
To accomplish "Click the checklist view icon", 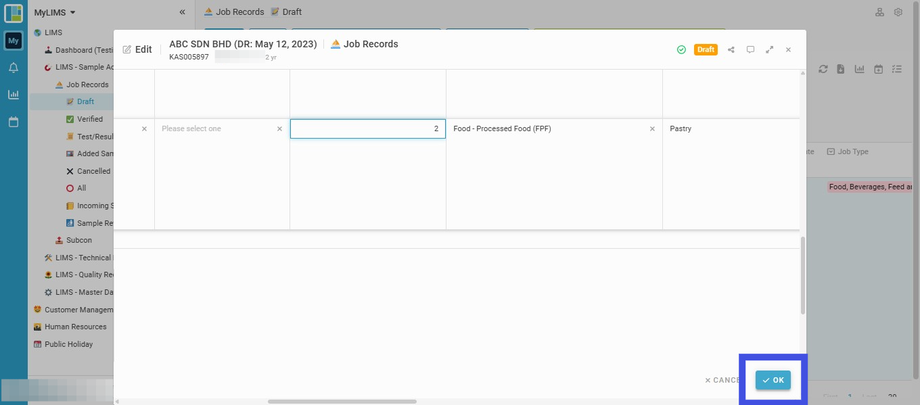I will click(897, 69).
